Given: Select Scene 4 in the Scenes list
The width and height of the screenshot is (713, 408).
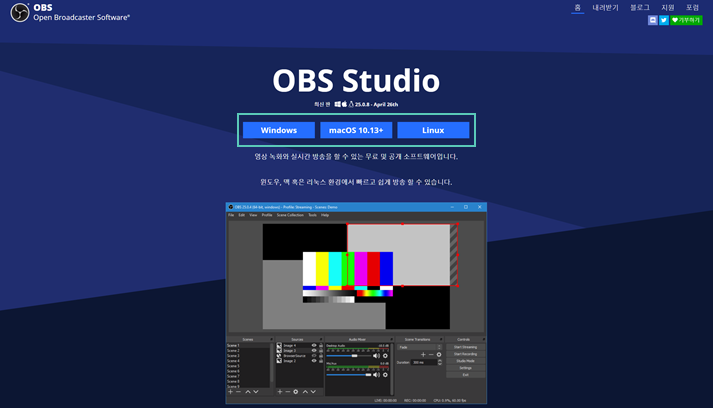Looking at the screenshot, I should [x=248, y=361].
